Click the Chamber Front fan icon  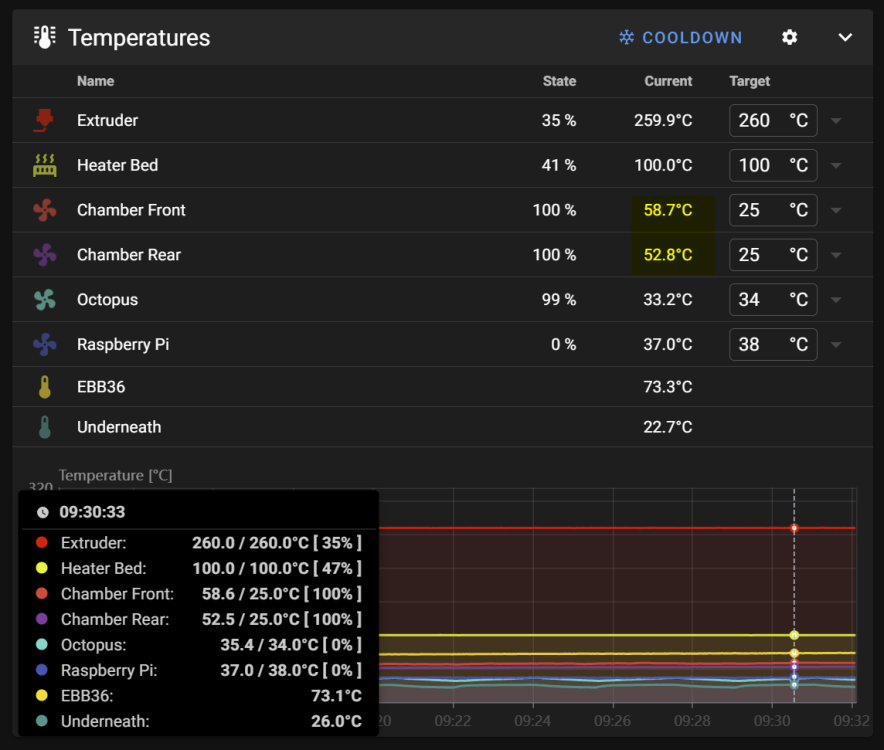coord(45,210)
